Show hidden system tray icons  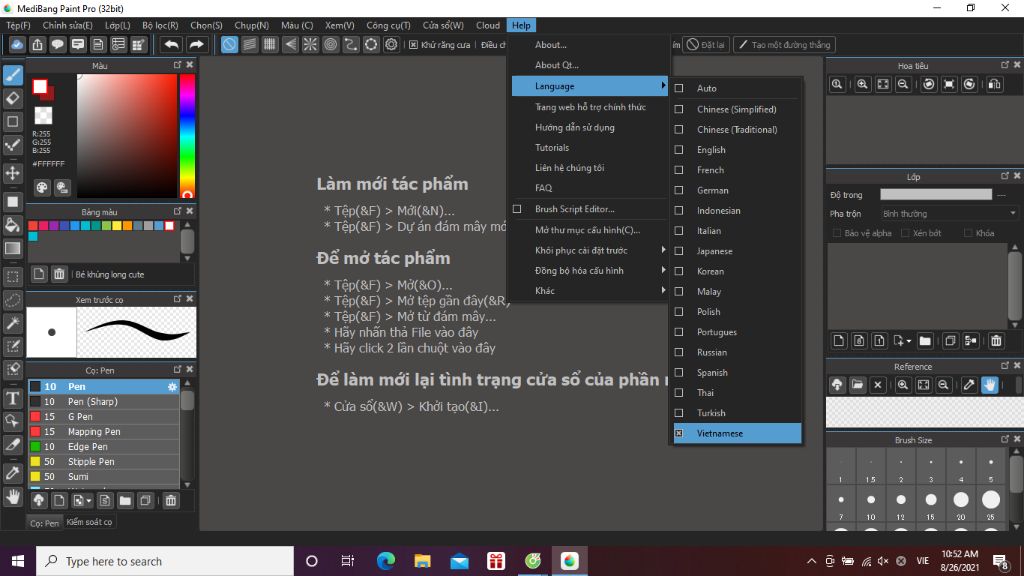pyautogui.click(x=811, y=561)
